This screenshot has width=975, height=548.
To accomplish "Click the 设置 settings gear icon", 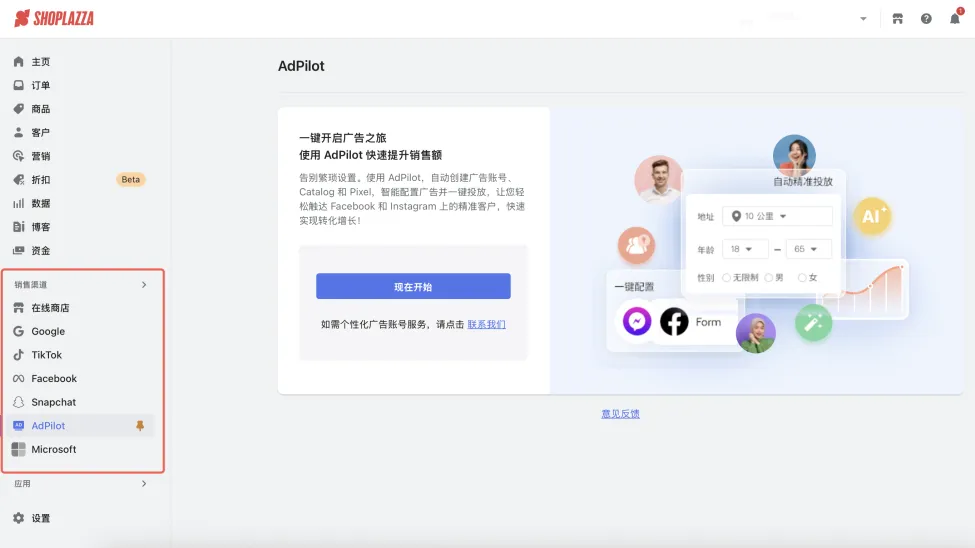I will tap(19, 518).
